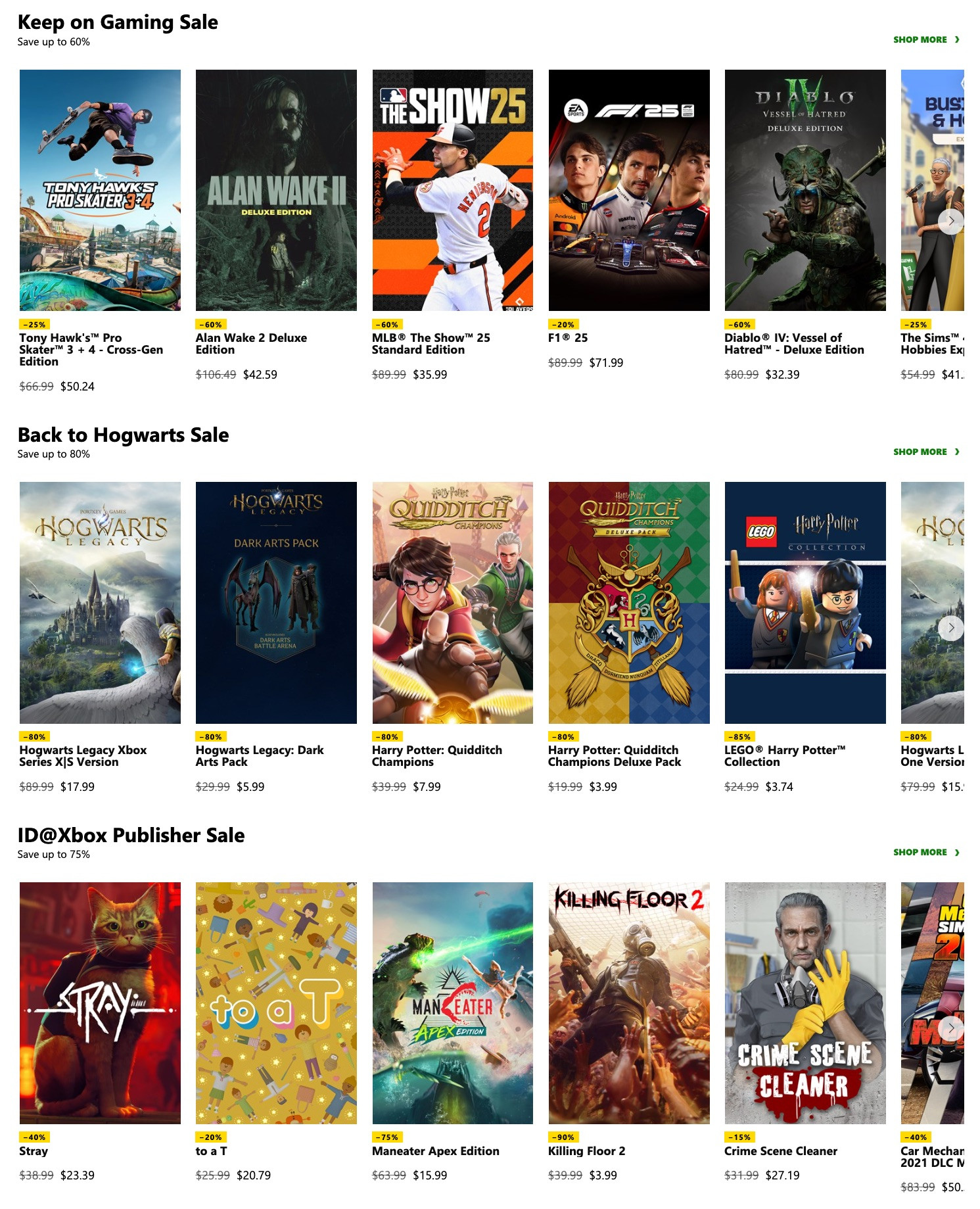The height and width of the screenshot is (1209, 980).
Task: Select the Stray game cover
Action: point(100,1003)
